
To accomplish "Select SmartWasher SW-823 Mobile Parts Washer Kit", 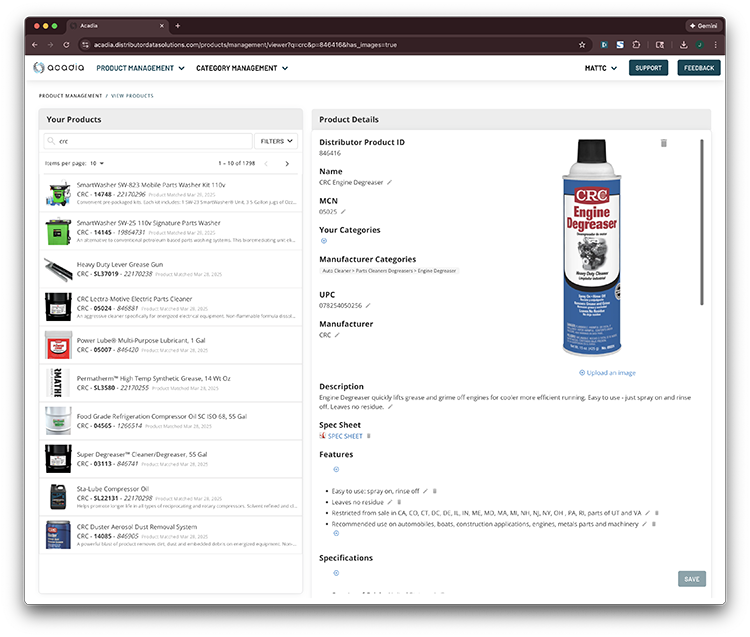I will coord(171,193).
